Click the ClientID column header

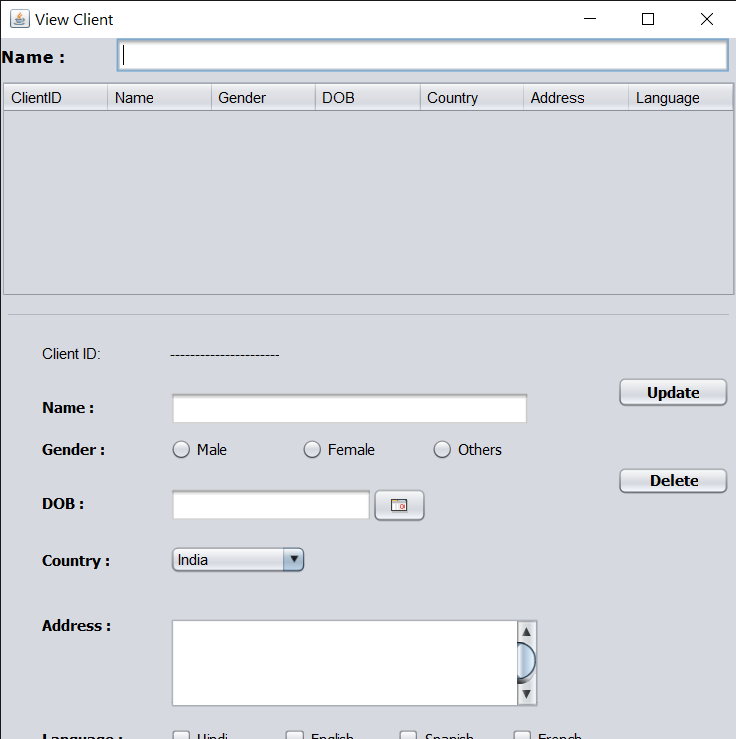[56, 98]
